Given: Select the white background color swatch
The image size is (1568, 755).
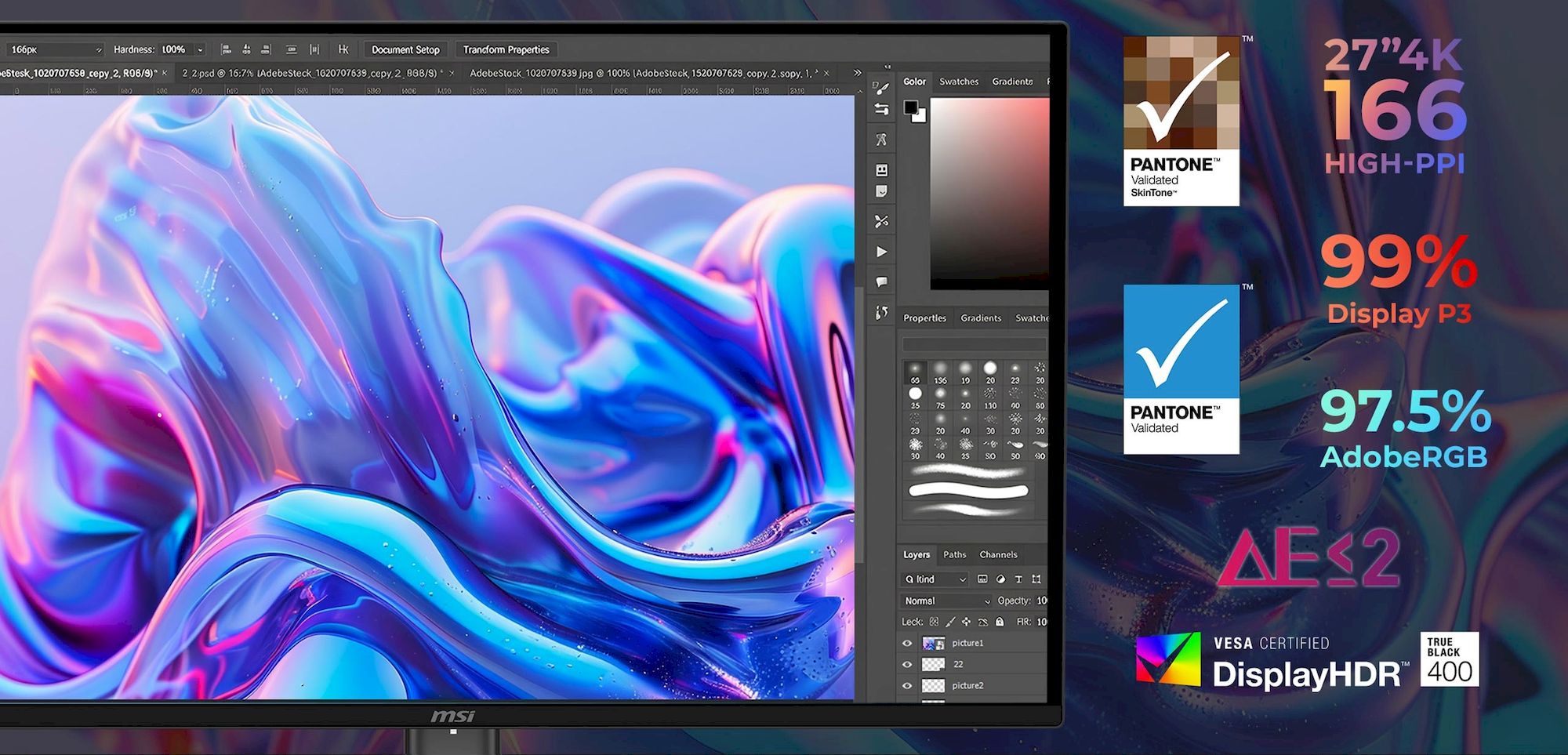Looking at the screenshot, I should coord(920,117).
